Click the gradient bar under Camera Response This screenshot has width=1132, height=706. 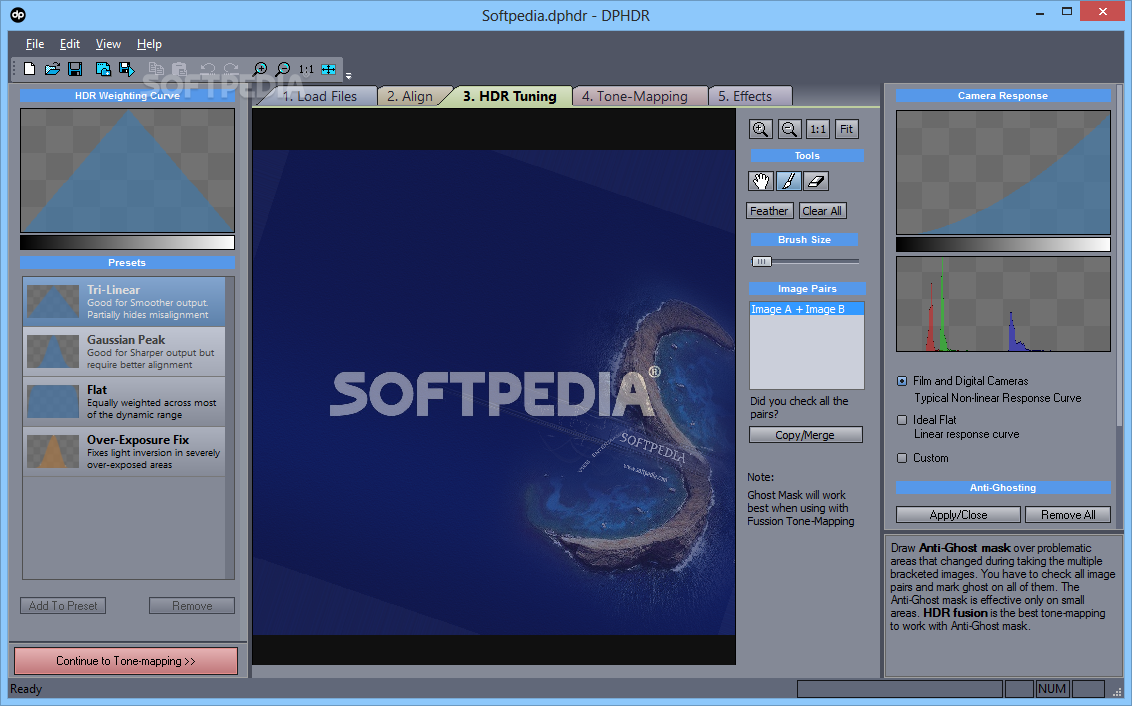1003,245
